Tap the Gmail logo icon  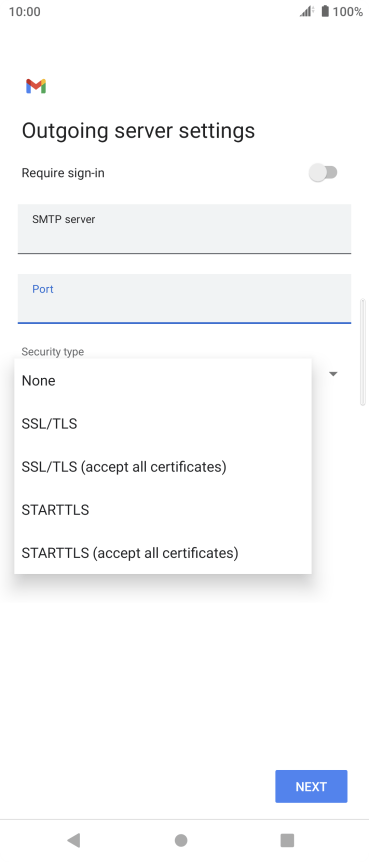point(36,86)
